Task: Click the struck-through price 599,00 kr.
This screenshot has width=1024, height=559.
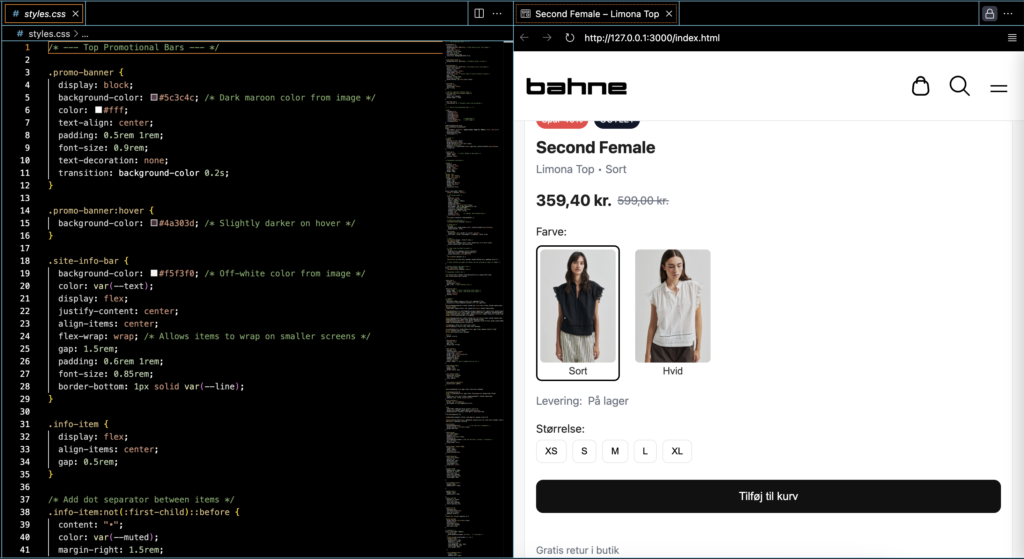Action: coord(643,200)
